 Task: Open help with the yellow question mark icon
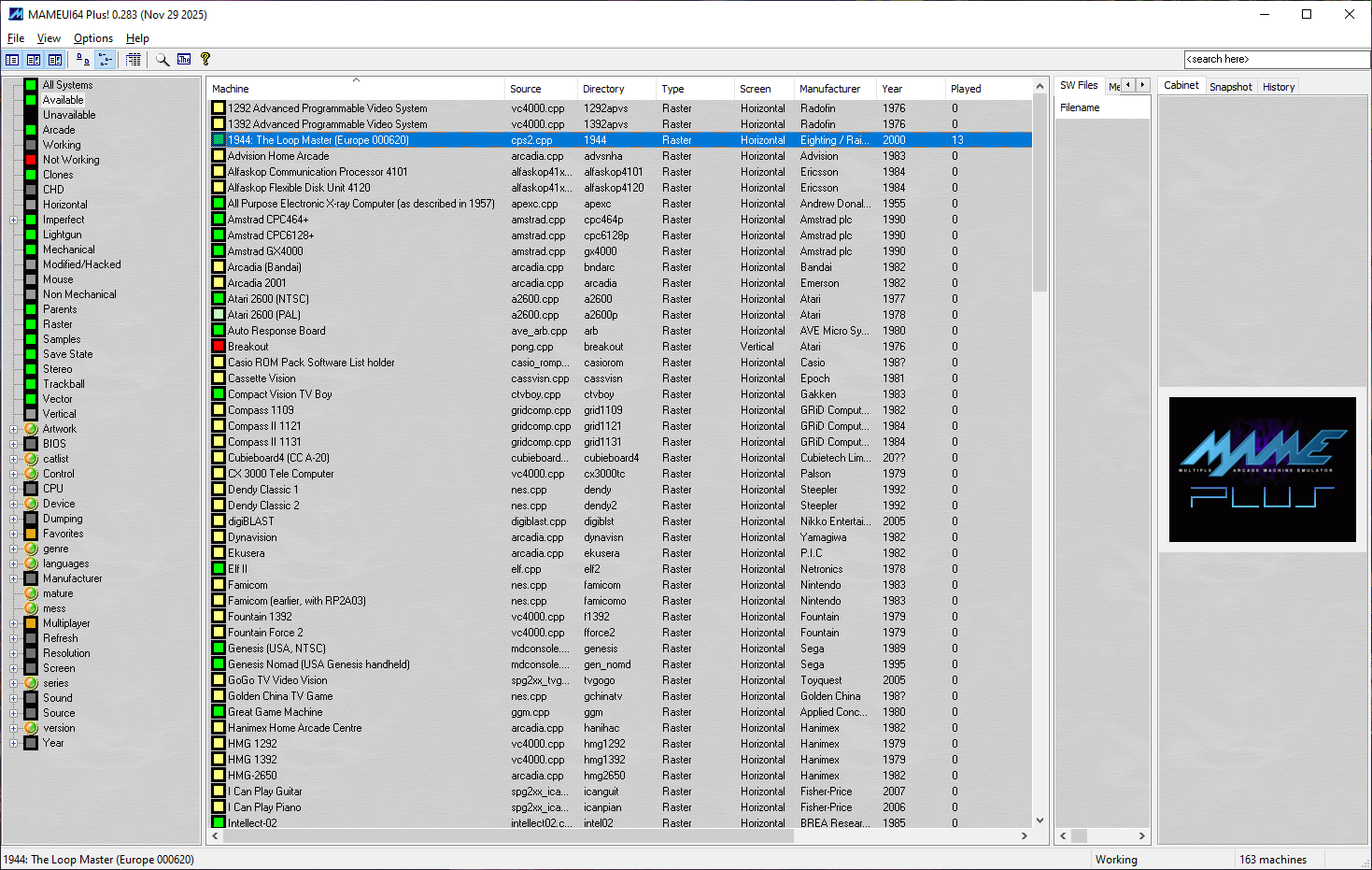(205, 60)
